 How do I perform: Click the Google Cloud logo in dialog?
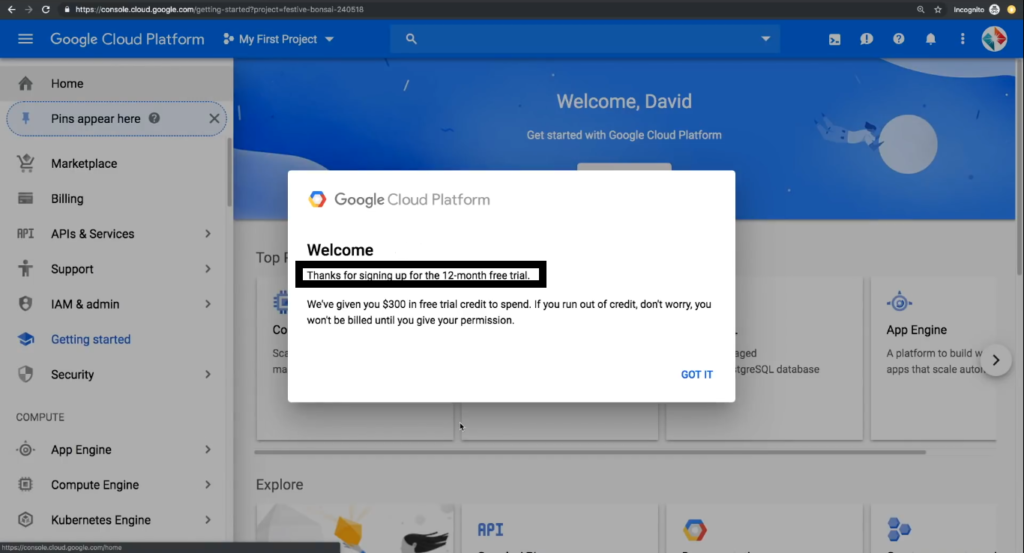pos(317,199)
